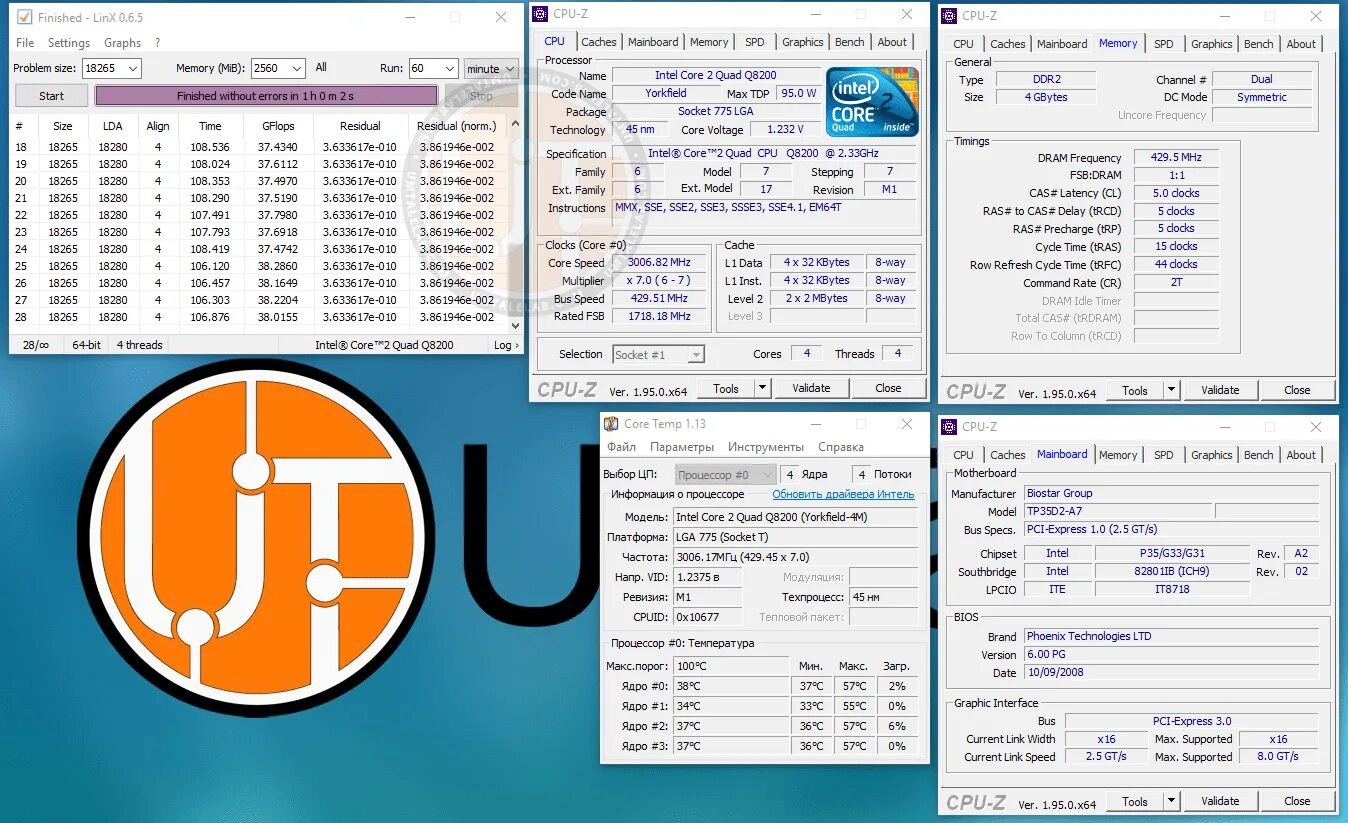Open the Инструменты menu in Core Temp
1348x823 pixels.
pos(766,447)
